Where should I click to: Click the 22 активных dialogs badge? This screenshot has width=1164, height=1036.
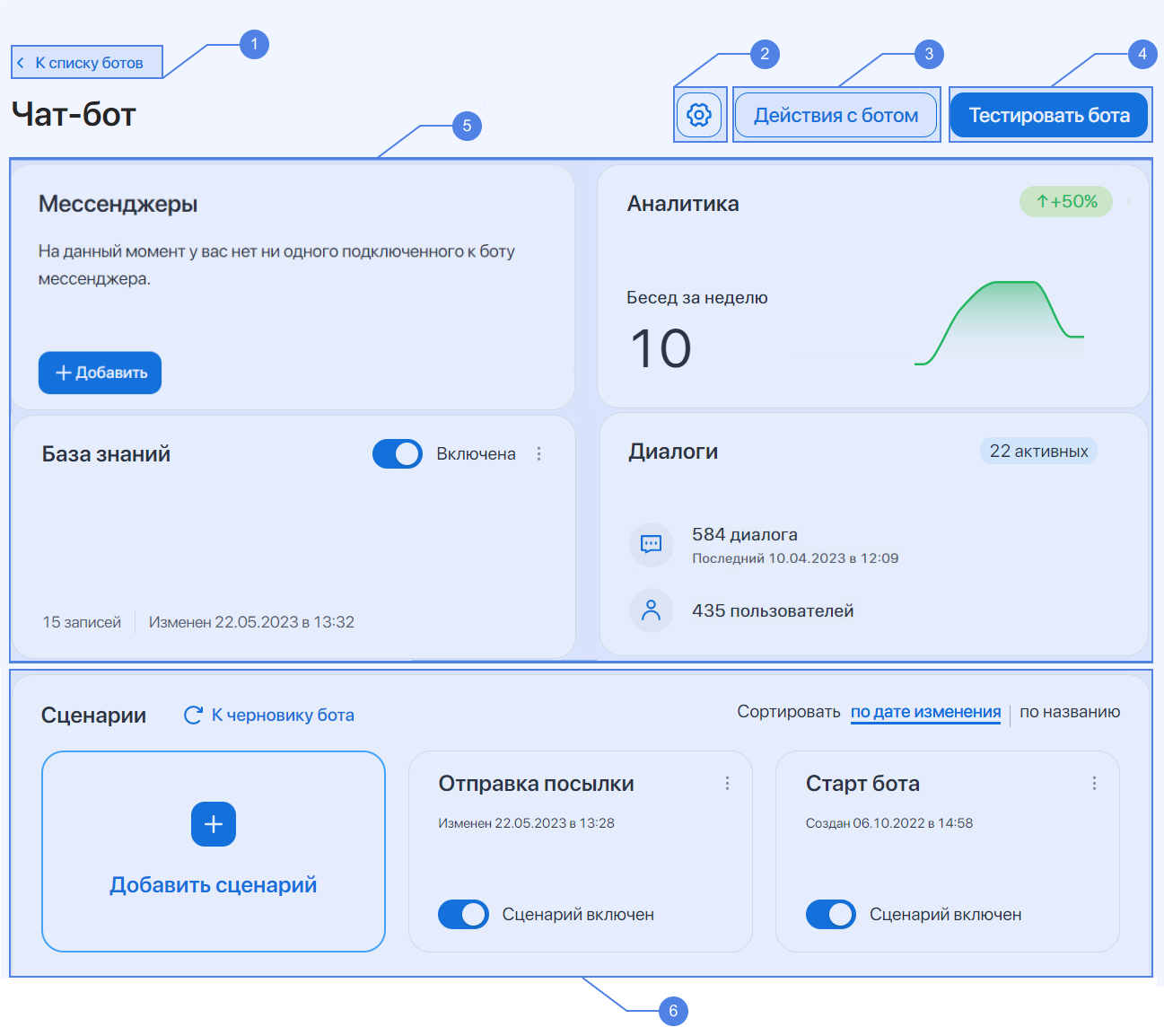[1038, 452]
